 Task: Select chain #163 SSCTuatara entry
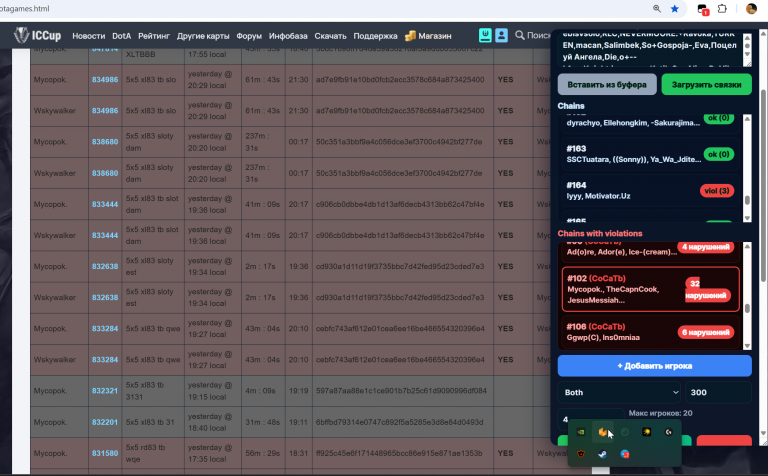pos(650,154)
